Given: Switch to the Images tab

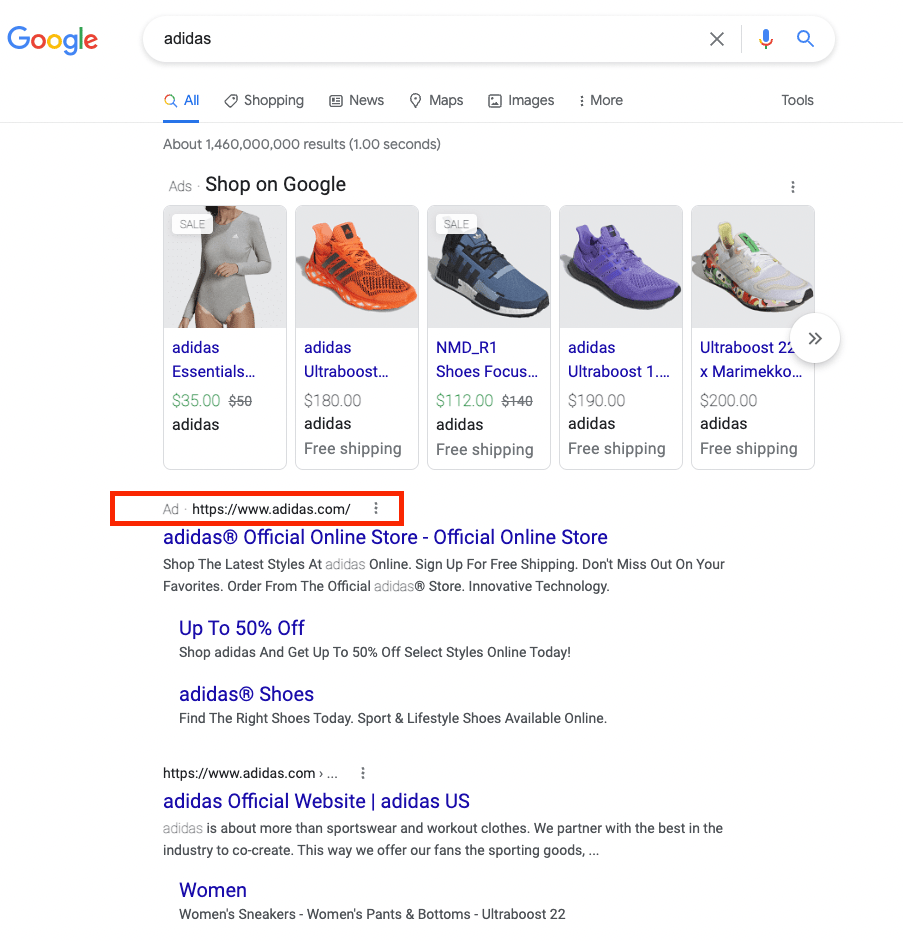Looking at the screenshot, I should coord(520,100).
